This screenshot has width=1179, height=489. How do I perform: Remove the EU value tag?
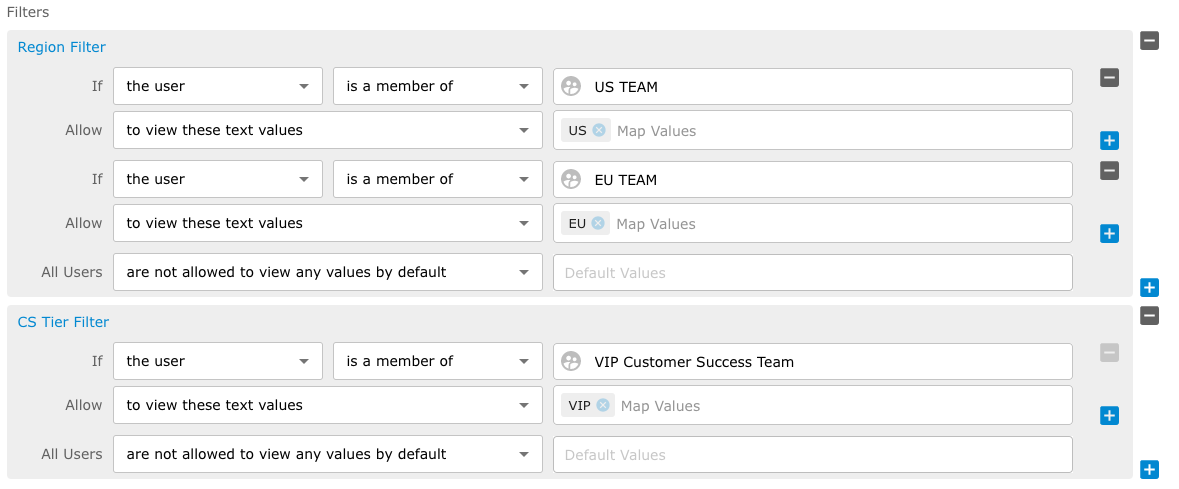click(x=598, y=223)
